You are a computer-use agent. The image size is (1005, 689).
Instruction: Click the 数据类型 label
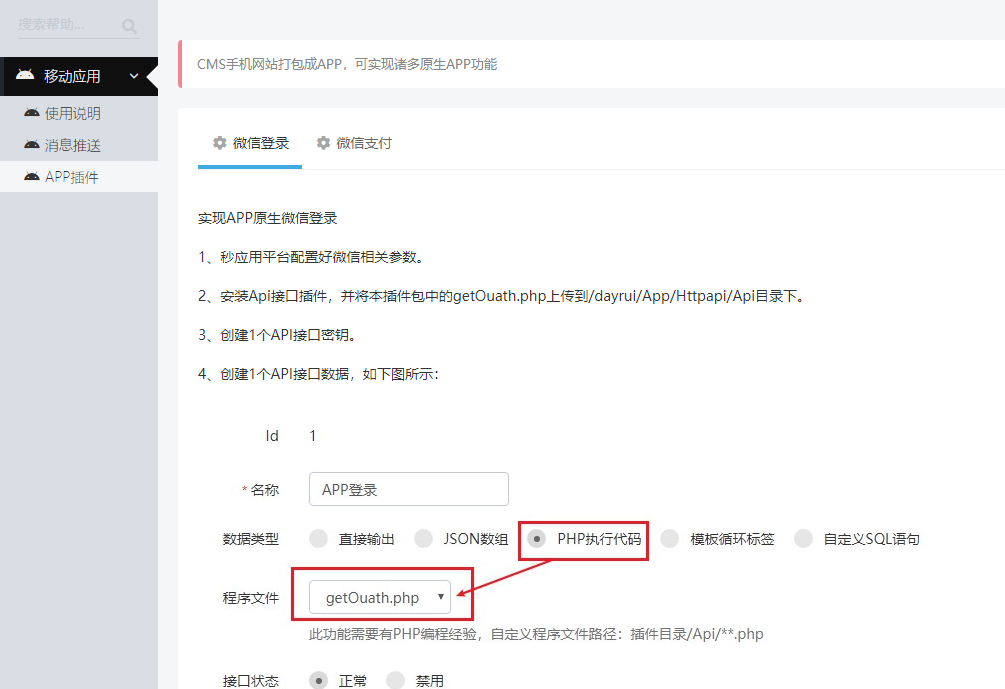coord(251,539)
